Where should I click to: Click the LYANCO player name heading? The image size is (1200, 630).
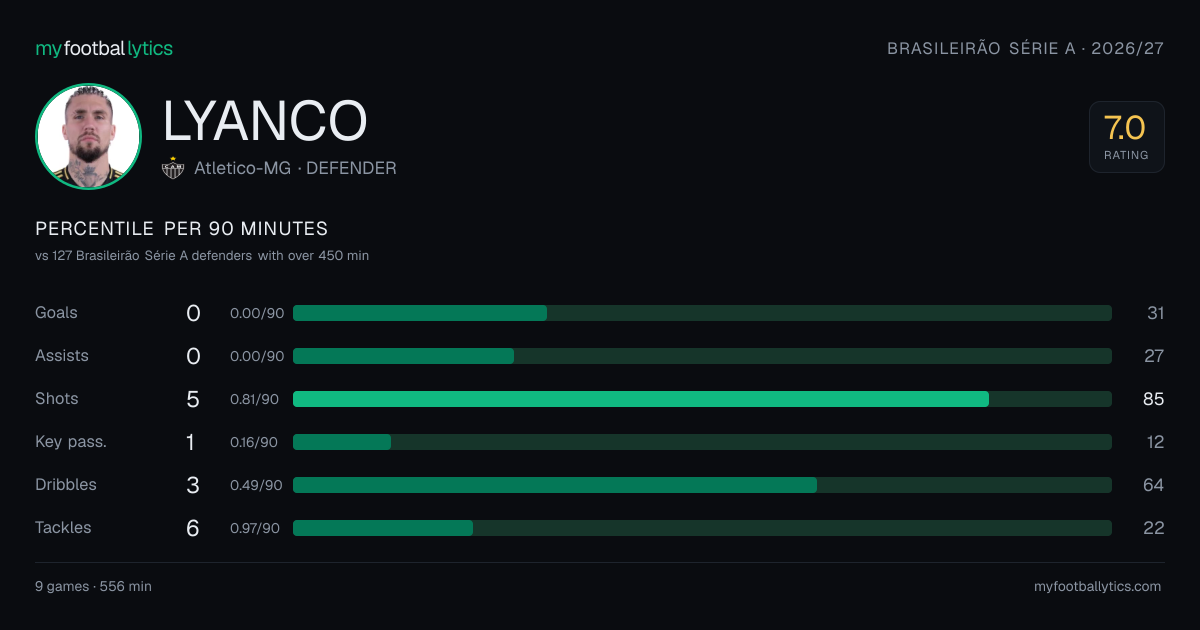(x=265, y=120)
